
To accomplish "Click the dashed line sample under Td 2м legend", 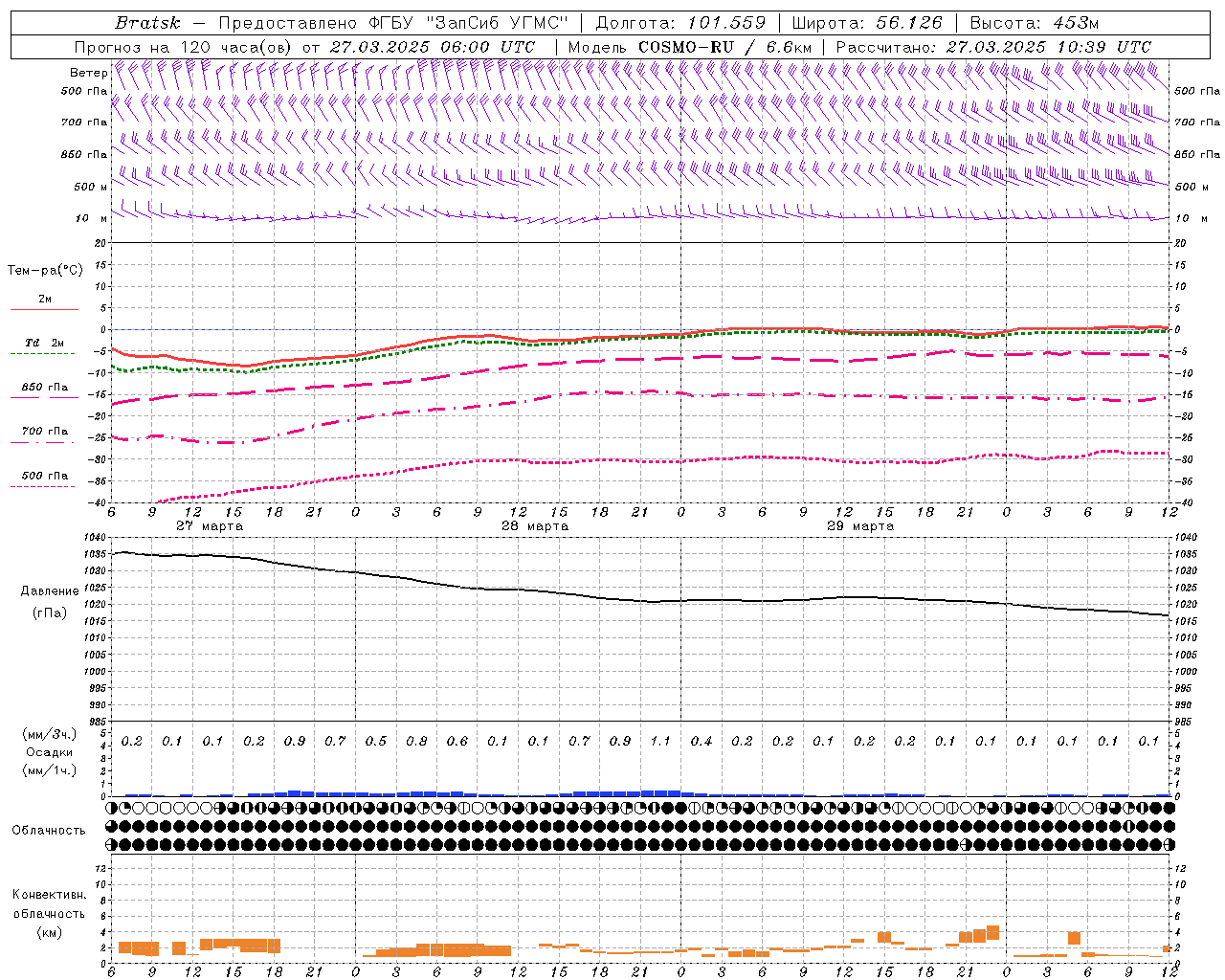I will click(x=42, y=354).
